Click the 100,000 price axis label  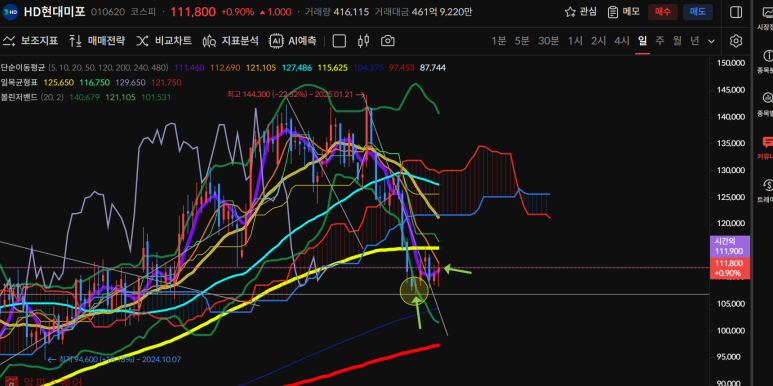pyautogui.click(x=731, y=331)
